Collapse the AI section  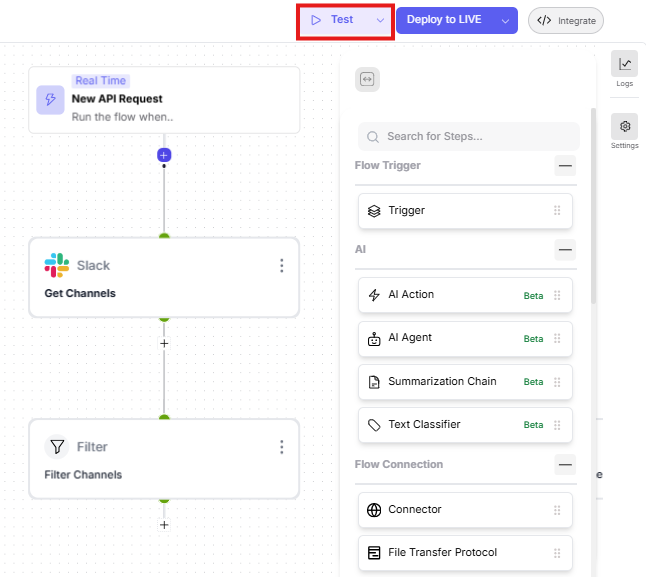[565, 249]
